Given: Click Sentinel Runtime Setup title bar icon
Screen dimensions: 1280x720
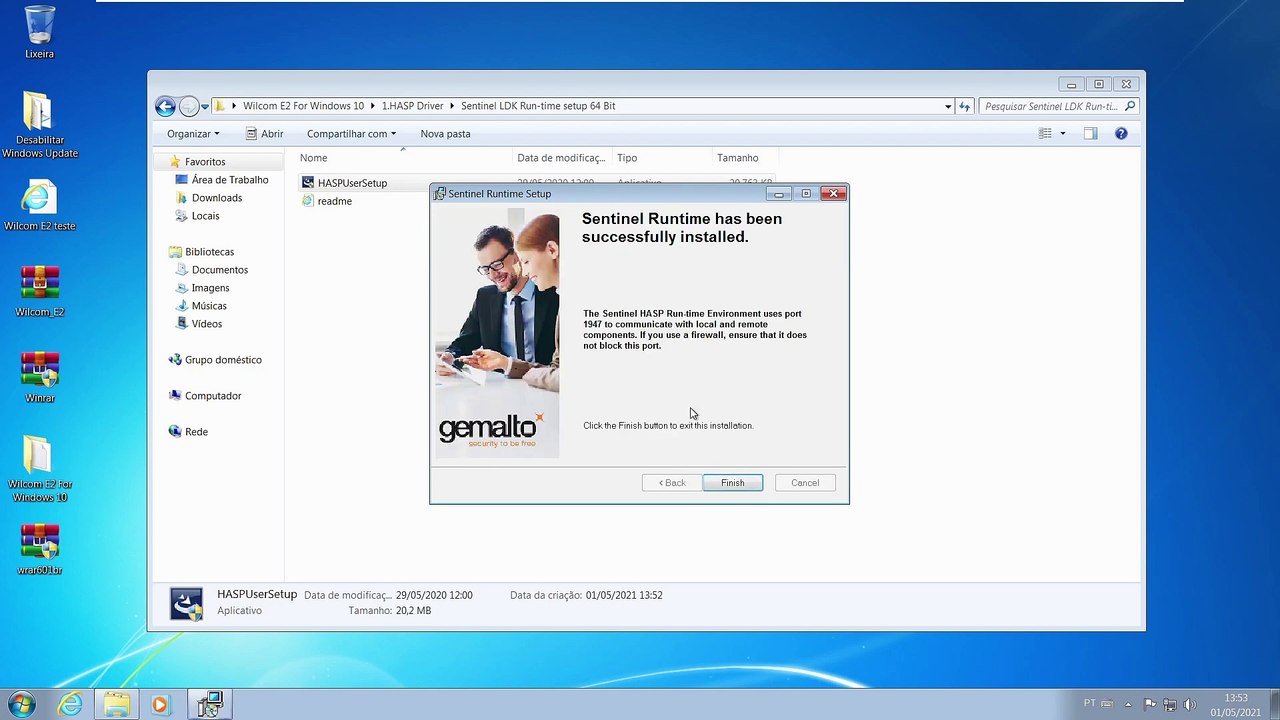Looking at the screenshot, I should (x=440, y=194).
